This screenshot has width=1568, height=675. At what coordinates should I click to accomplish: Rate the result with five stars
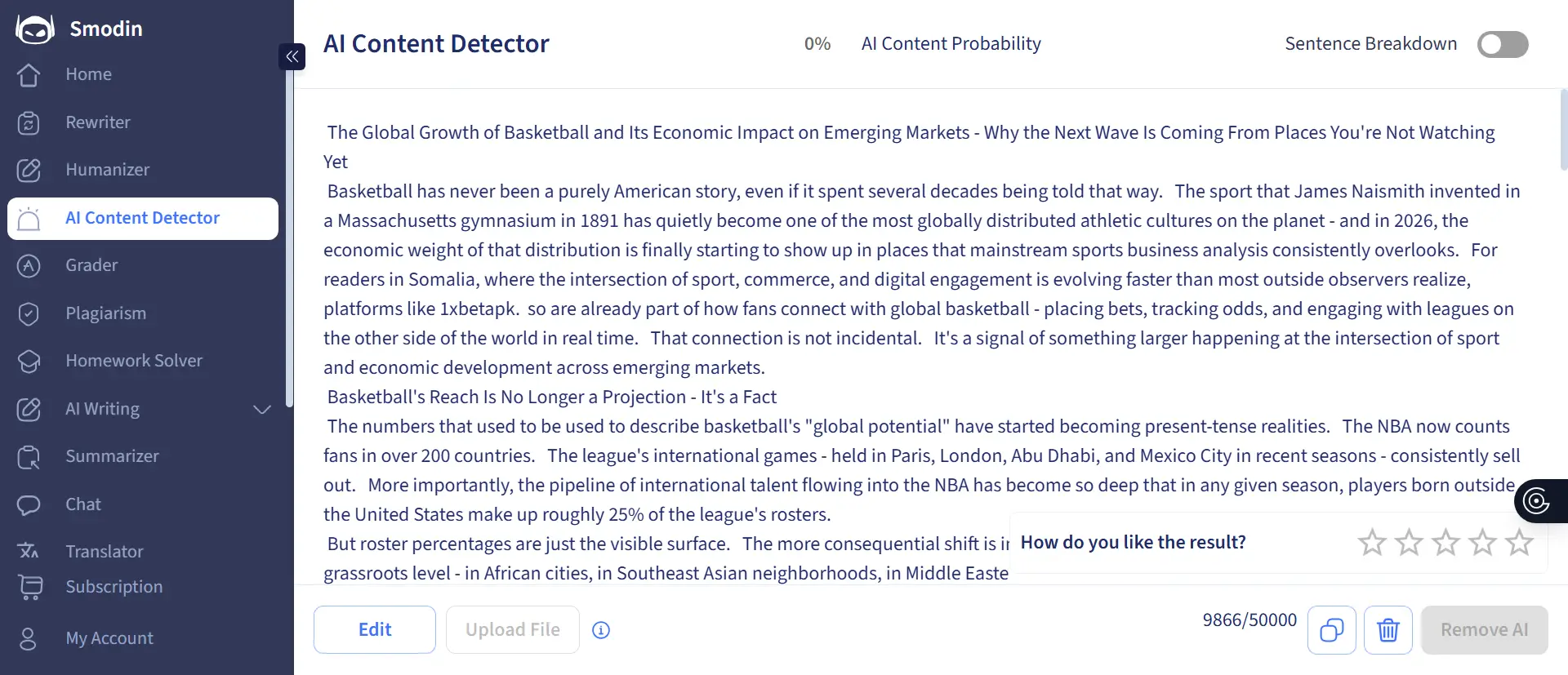[1519, 542]
